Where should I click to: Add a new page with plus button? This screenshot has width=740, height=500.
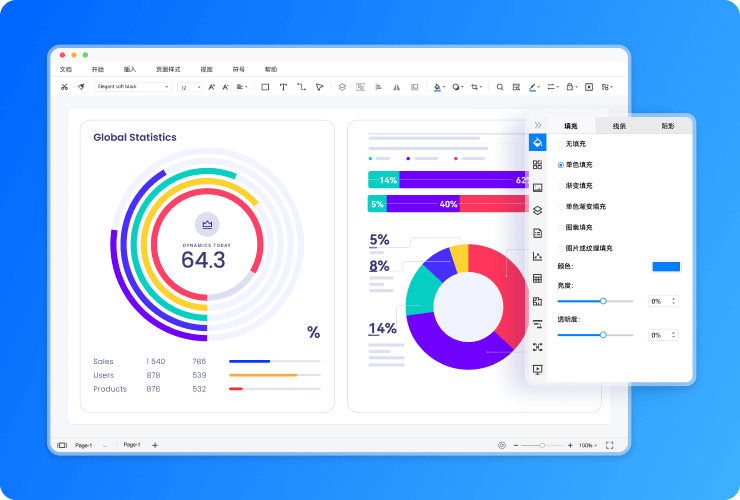155,445
